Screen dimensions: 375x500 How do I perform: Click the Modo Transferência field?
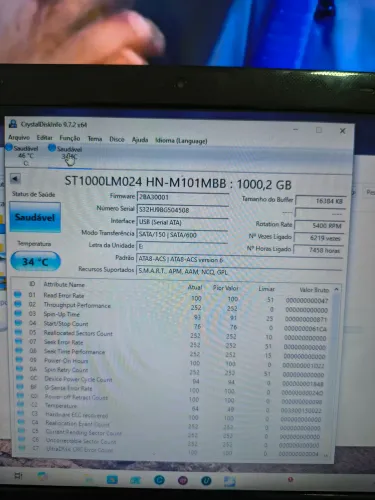coord(182,235)
